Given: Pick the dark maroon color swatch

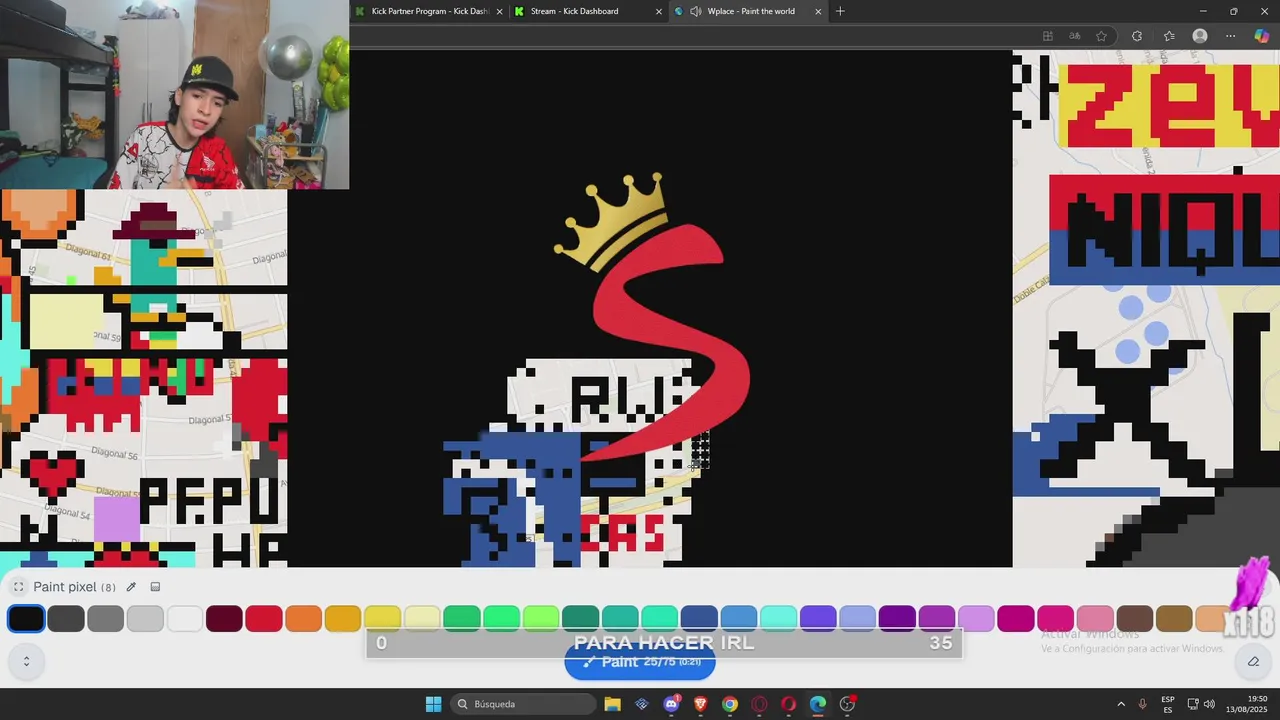Looking at the screenshot, I should pos(224,619).
